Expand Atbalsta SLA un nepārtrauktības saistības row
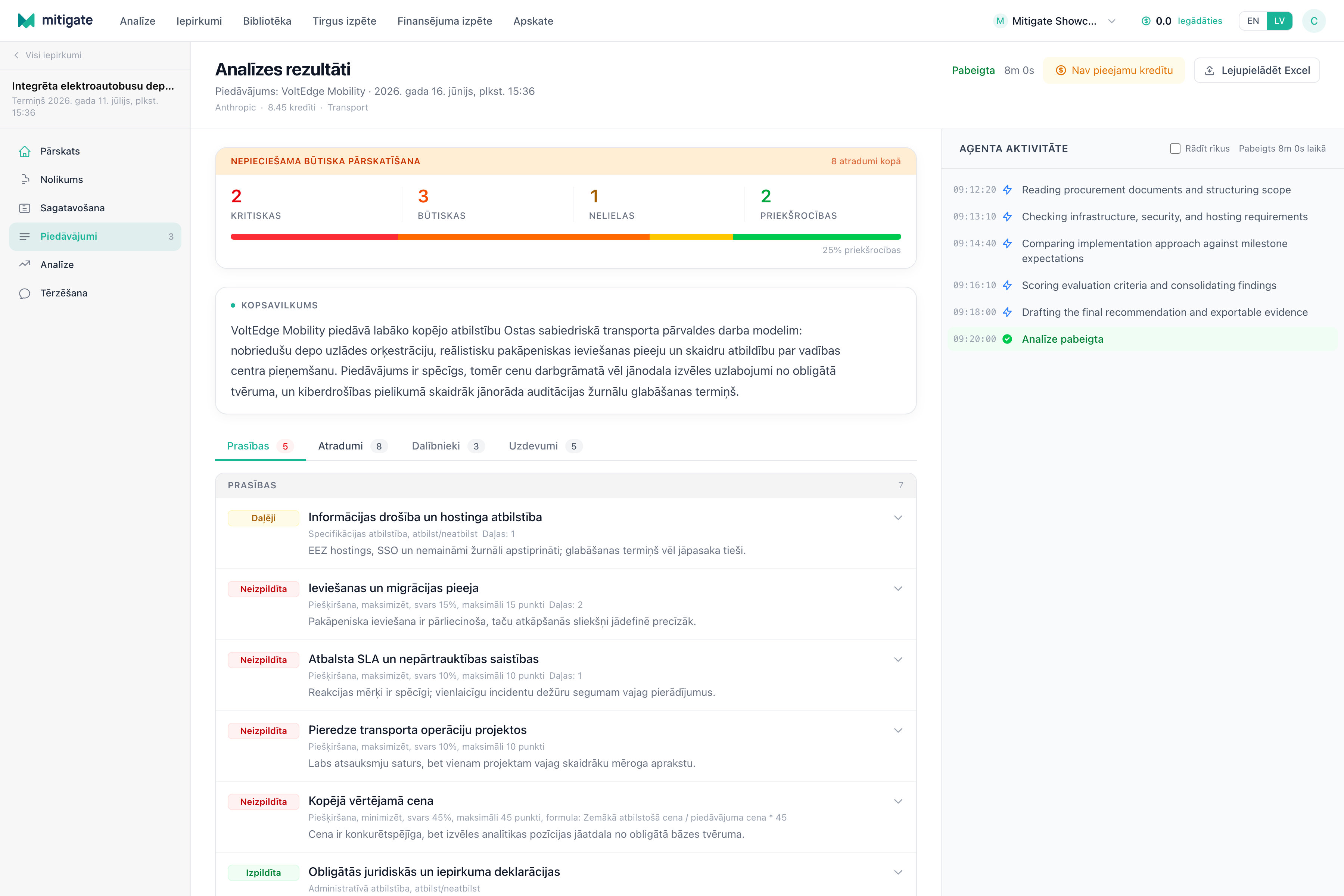The height and width of the screenshot is (896, 1344). click(898, 659)
